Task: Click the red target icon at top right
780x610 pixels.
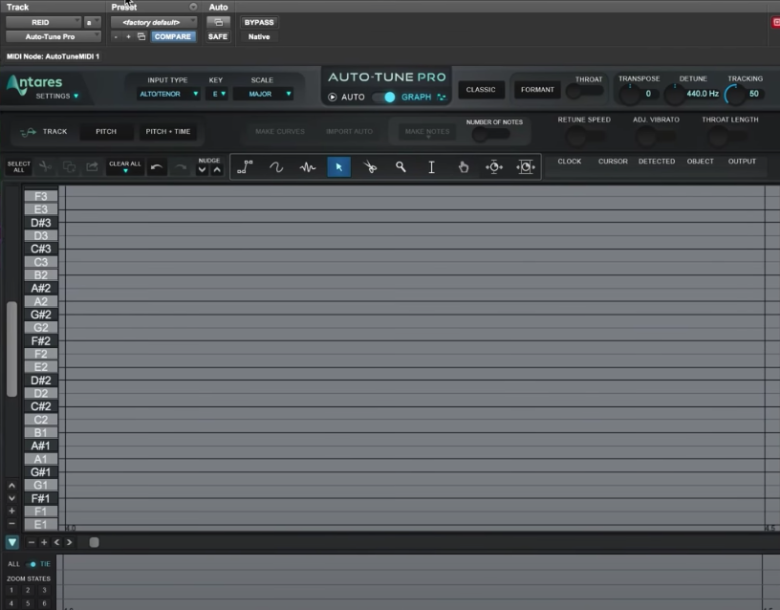Action: coord(776,22)
